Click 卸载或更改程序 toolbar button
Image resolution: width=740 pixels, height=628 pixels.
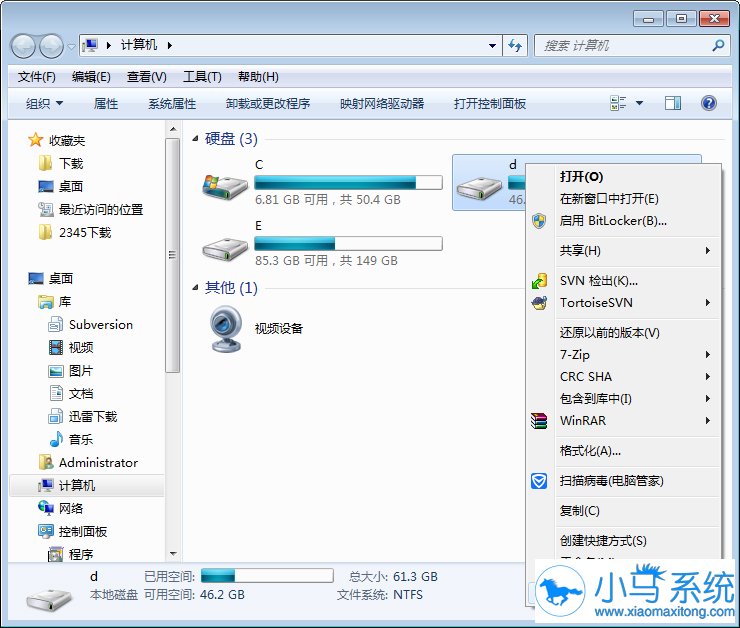coord(268,103)
